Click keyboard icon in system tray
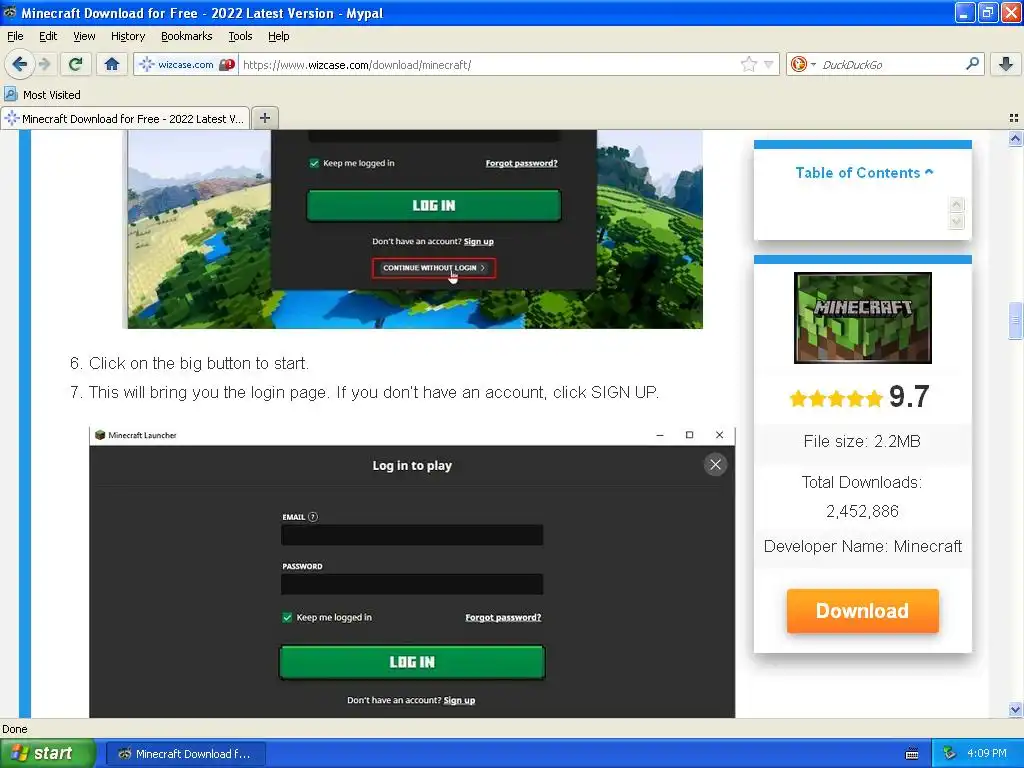1024x768 pixels. (912, 754)
